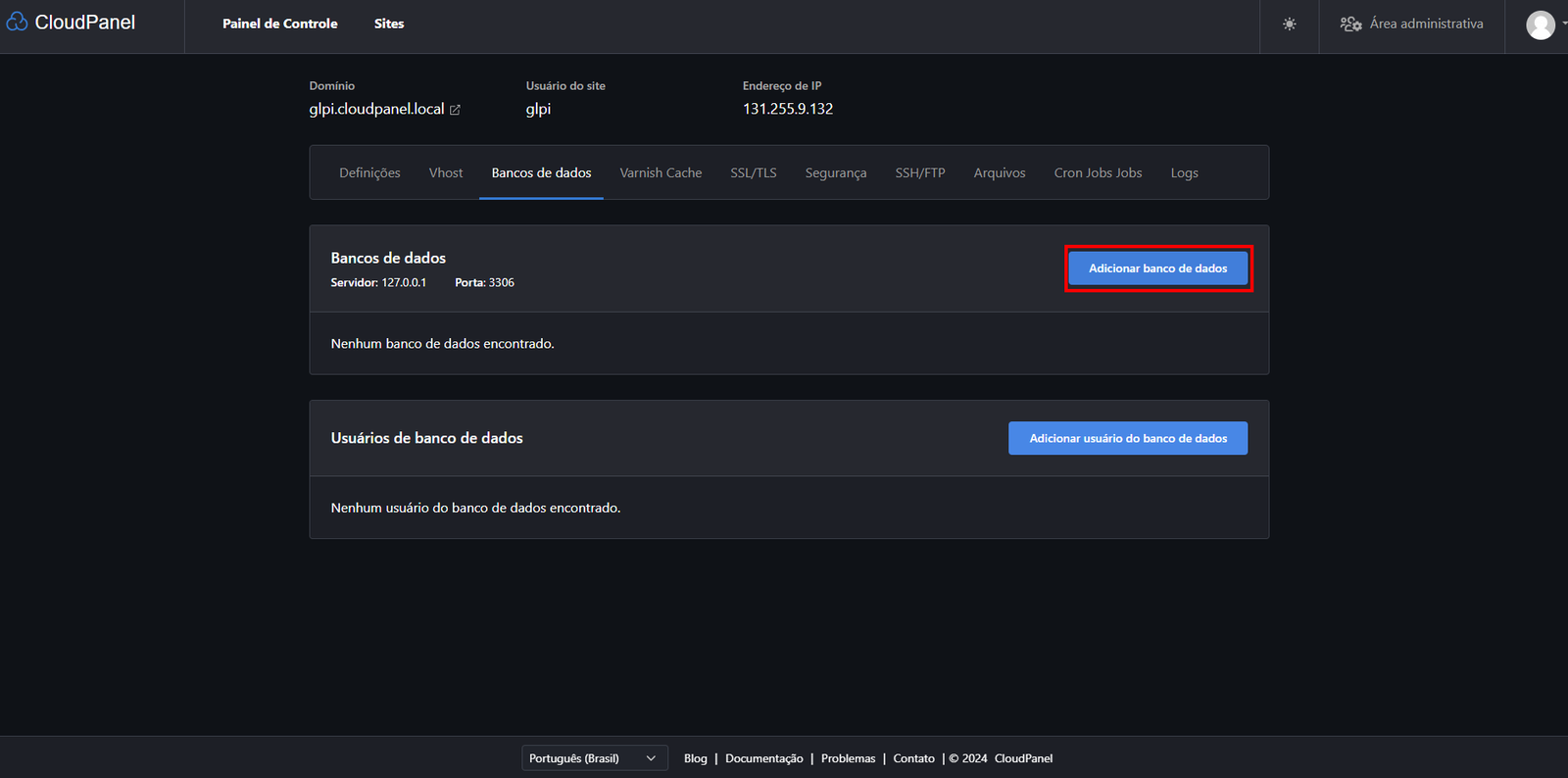
Task: Open the Documentação footer link
Action: tap(763, 758)
